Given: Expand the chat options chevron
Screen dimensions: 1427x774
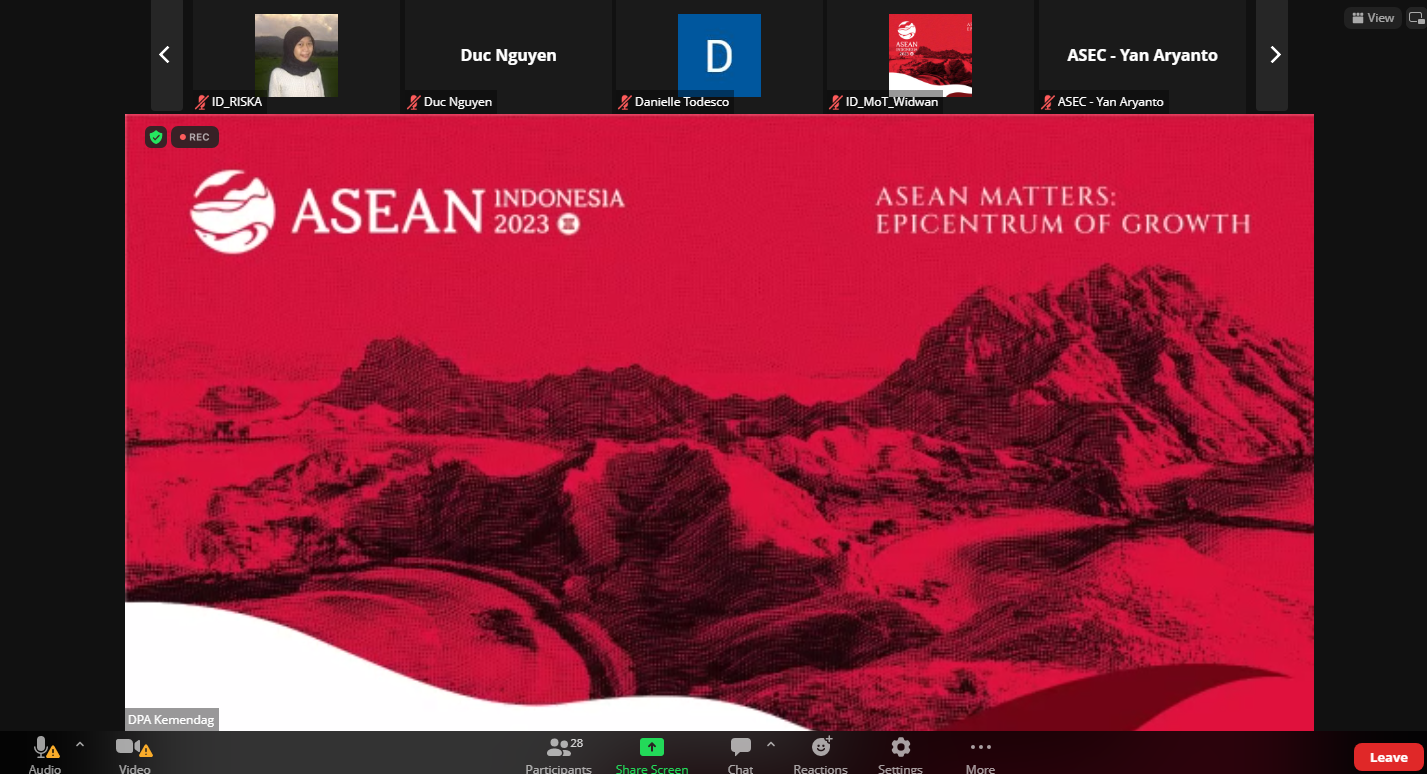Looking at the screenshot, I should (x=770, y=744).
